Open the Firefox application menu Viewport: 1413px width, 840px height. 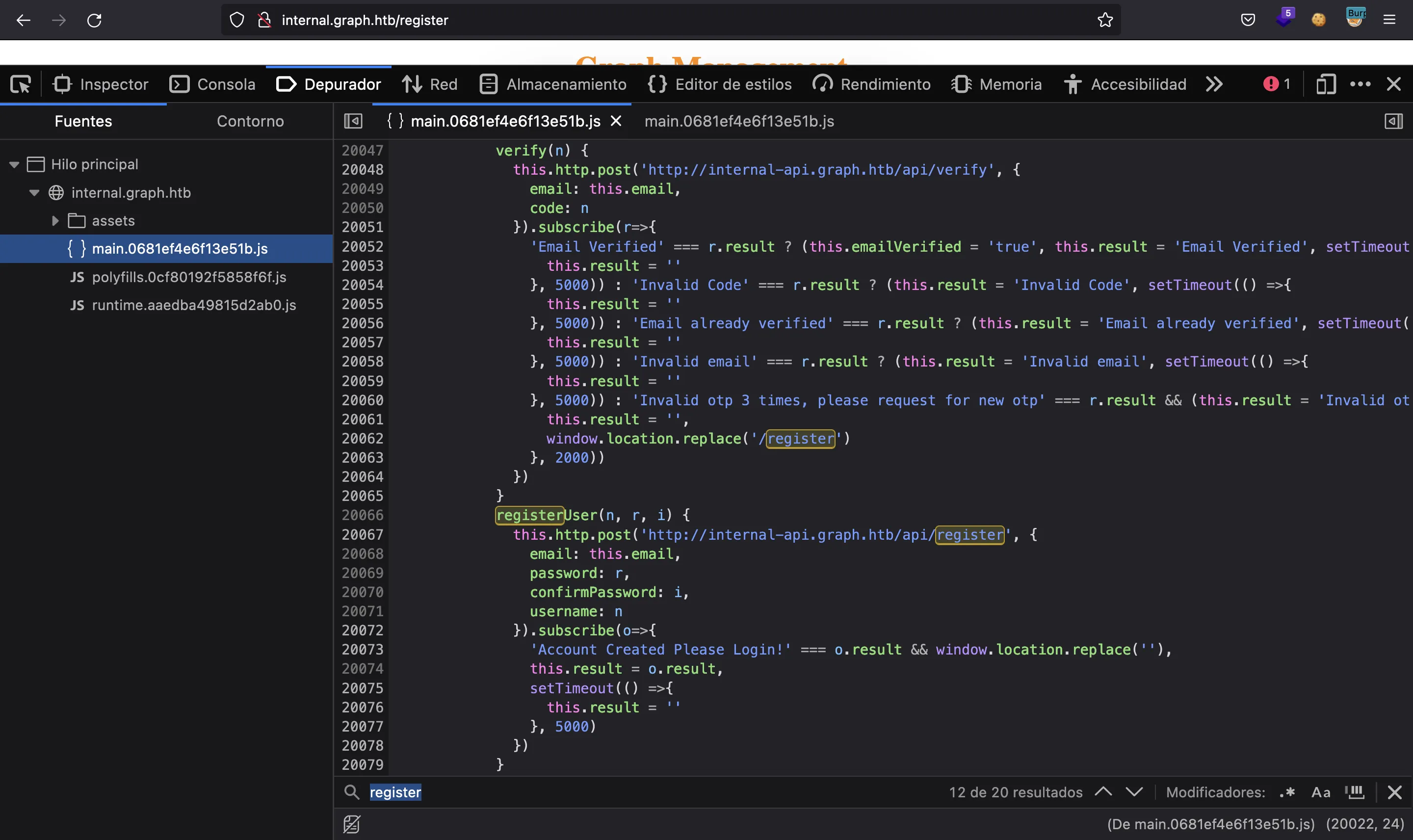(1389, 21)
